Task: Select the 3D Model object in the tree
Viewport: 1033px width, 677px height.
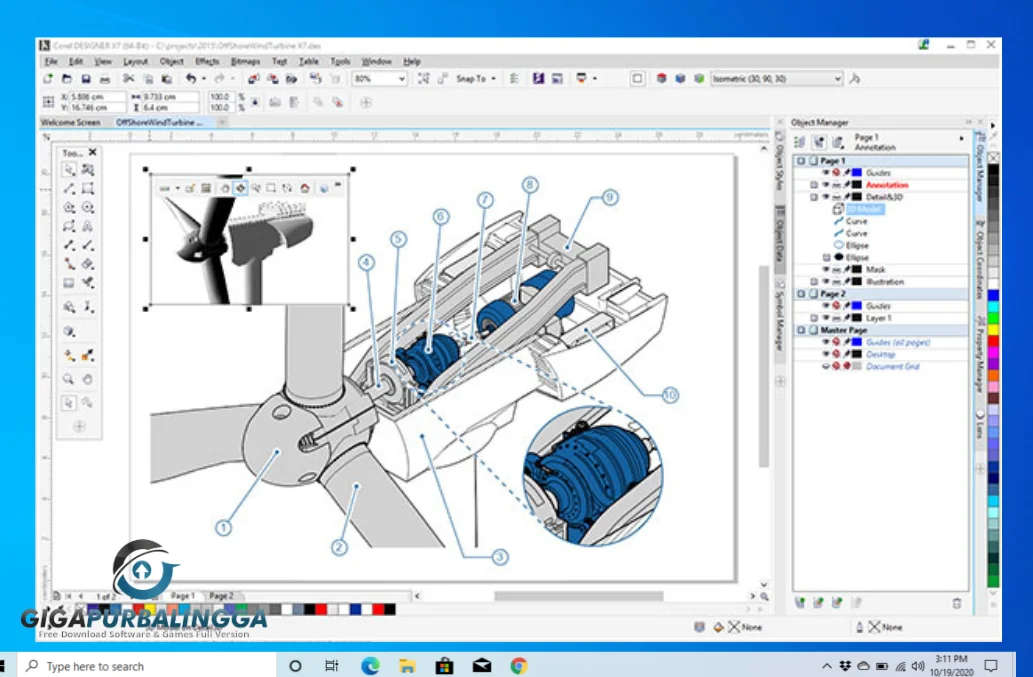Action: 864,209
